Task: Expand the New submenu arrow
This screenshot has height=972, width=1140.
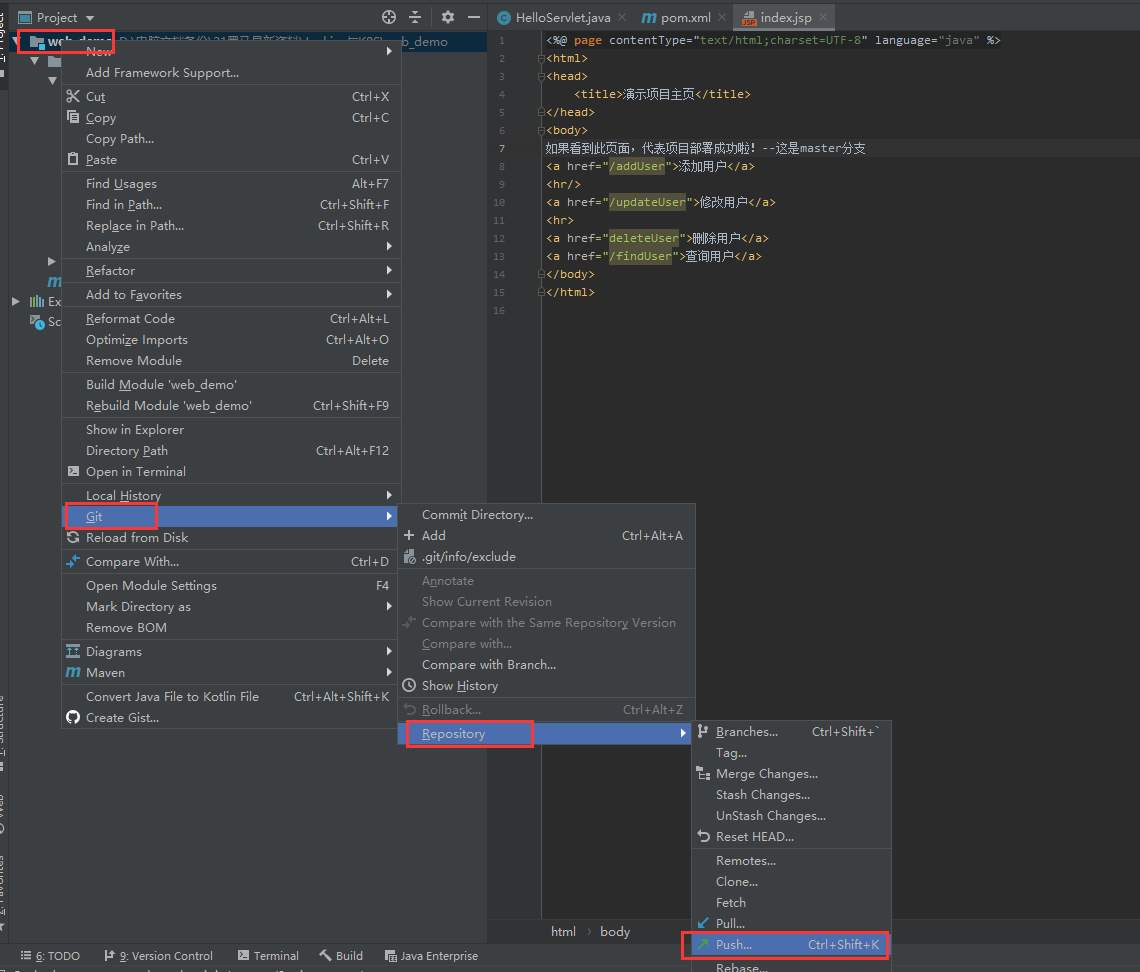Action: [x=390, y=51]
